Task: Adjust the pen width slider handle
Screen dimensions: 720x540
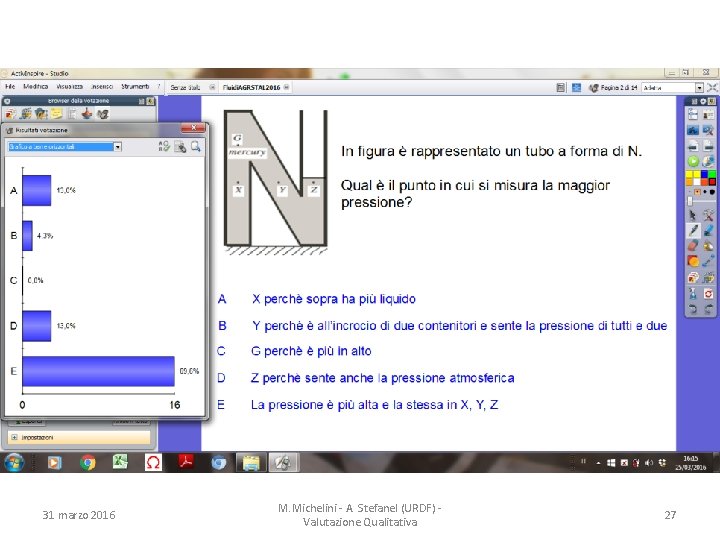Action: [690, 201]
